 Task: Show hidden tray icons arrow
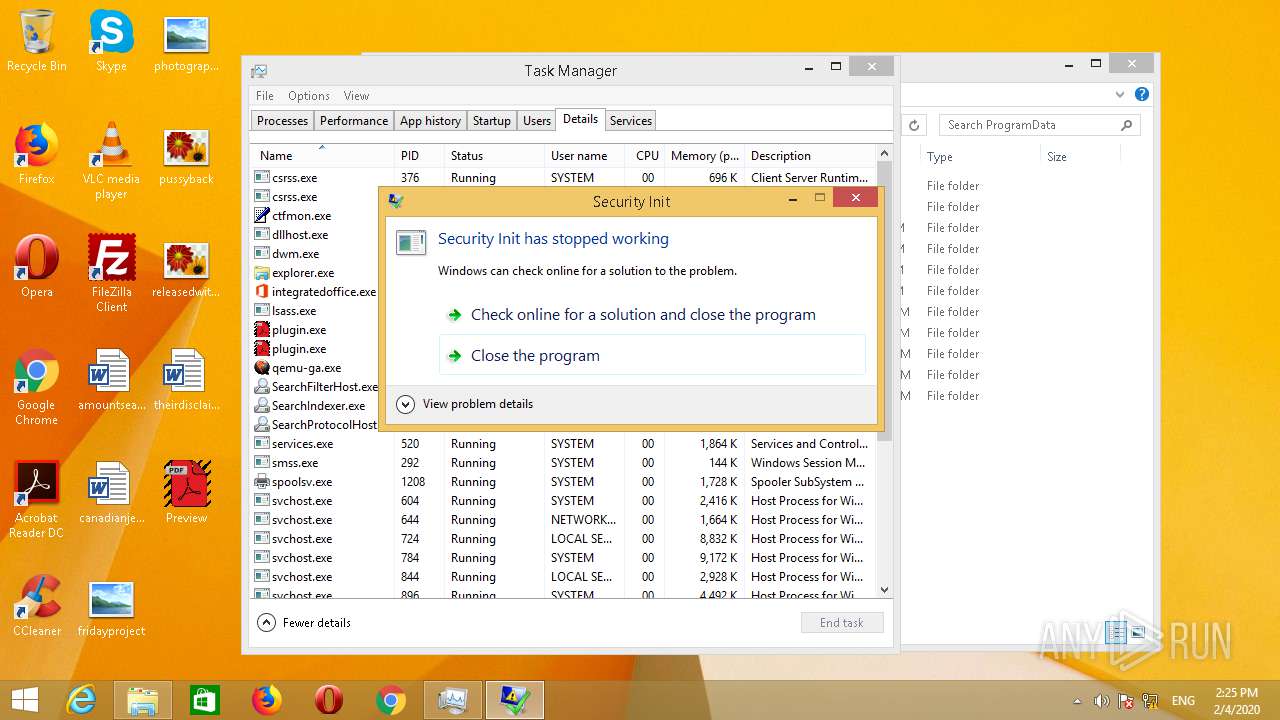coord(1077,701)
